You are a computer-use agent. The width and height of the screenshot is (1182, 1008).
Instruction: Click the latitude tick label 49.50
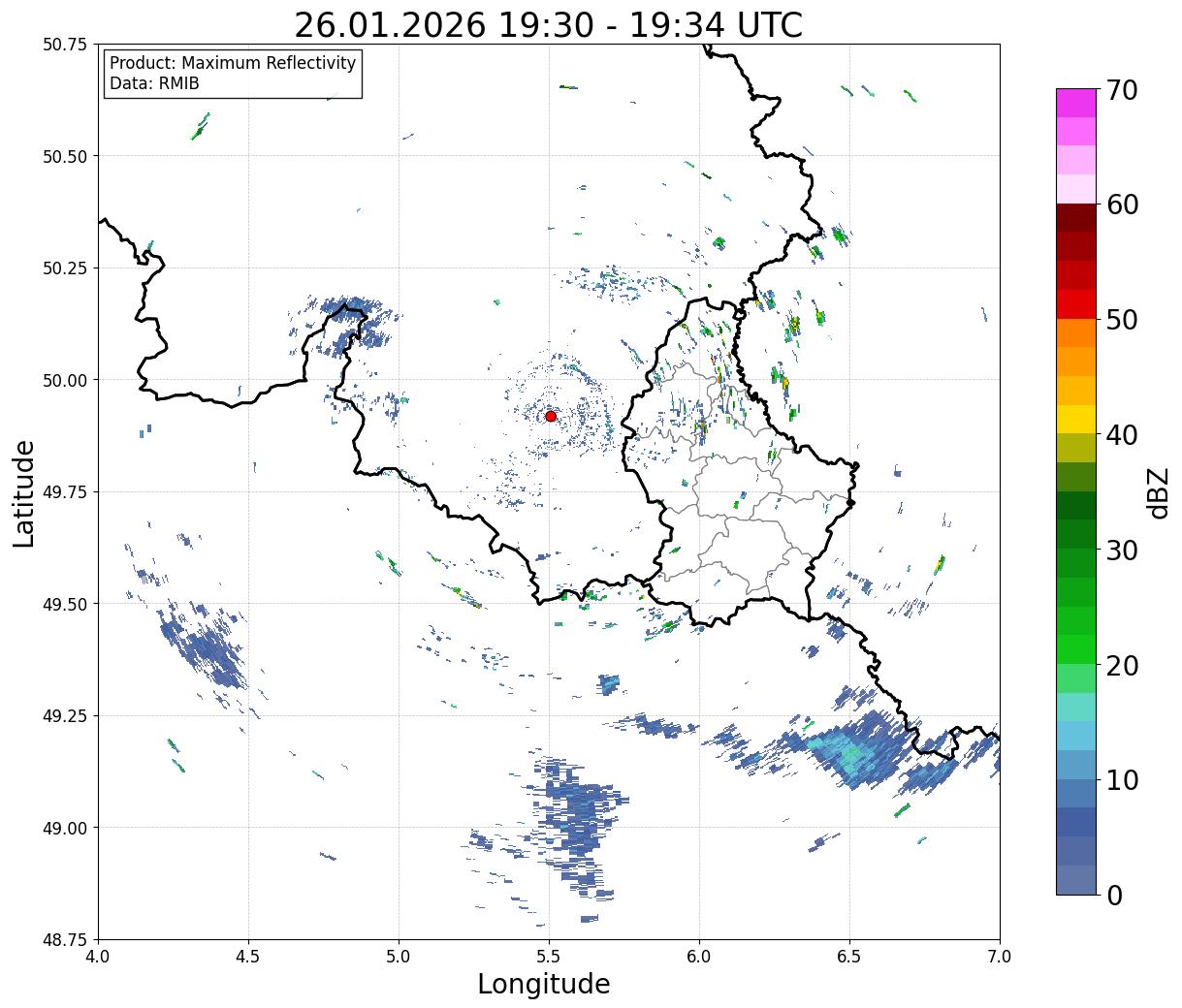point(65,604)
